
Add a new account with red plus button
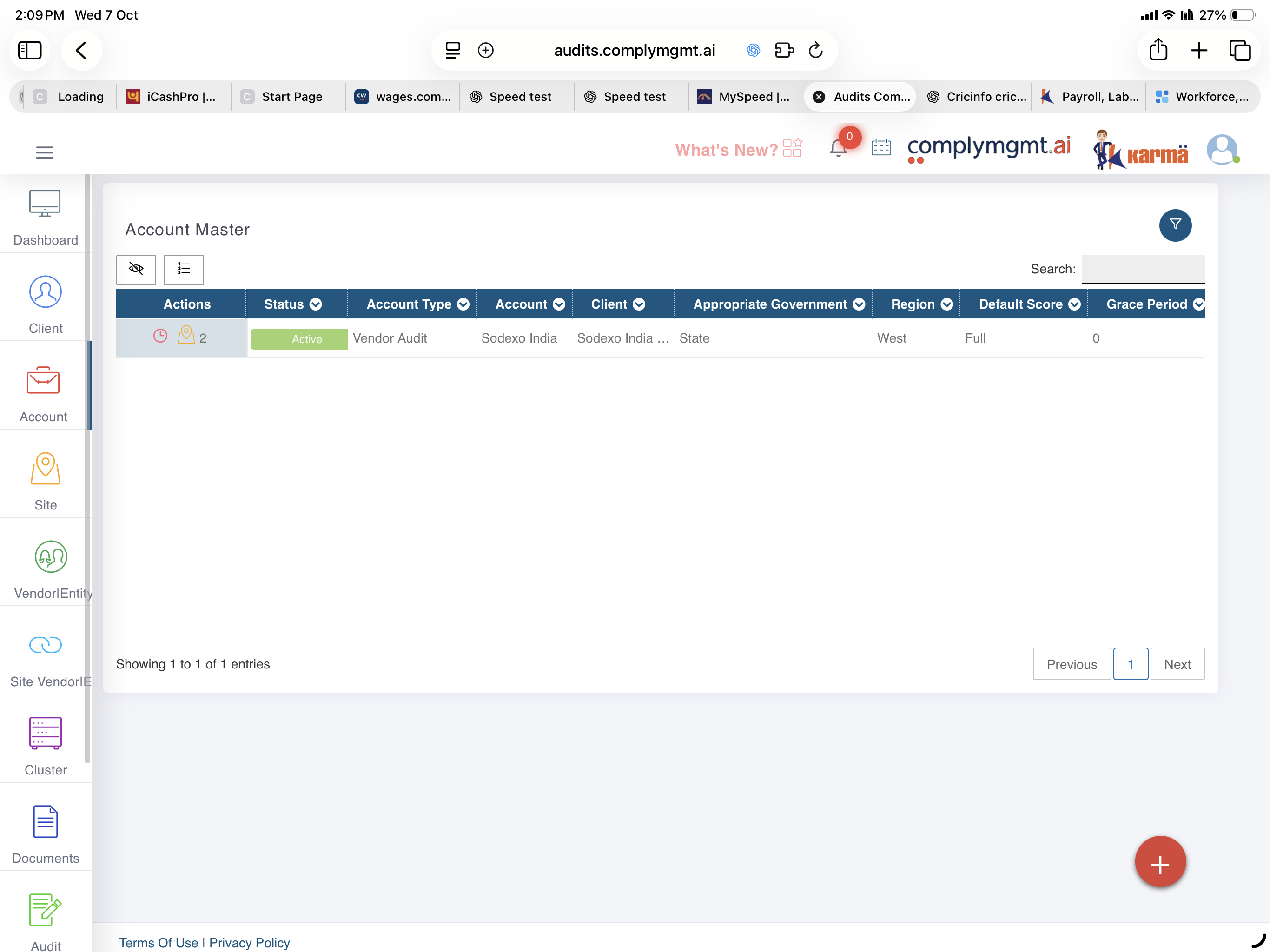1160,862
